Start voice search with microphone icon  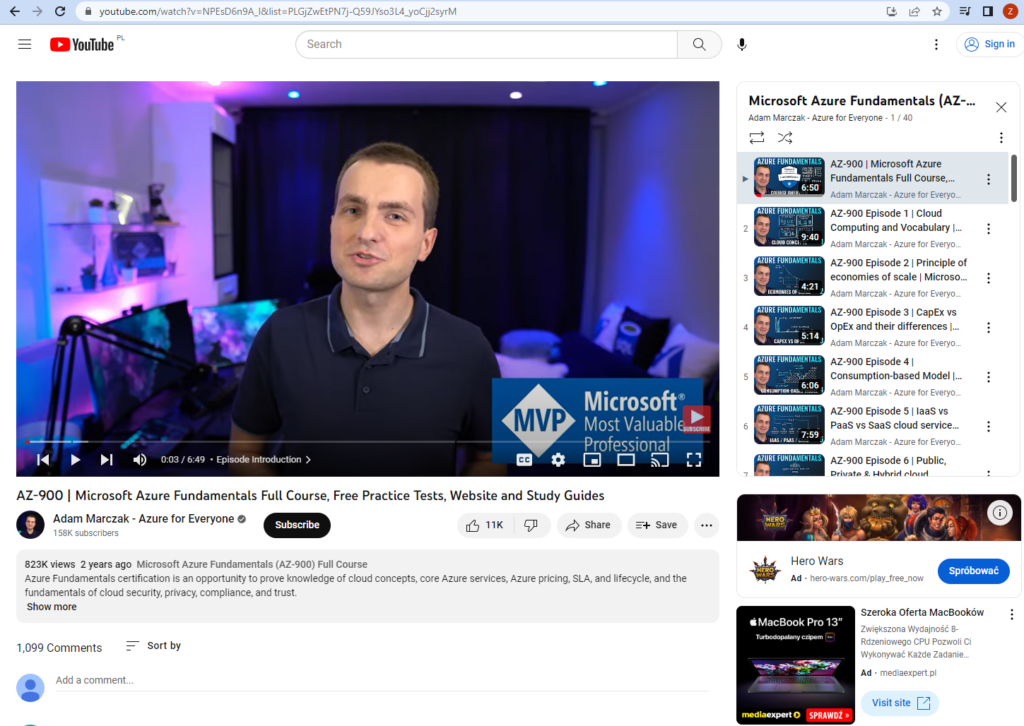[x=742, y=44]
